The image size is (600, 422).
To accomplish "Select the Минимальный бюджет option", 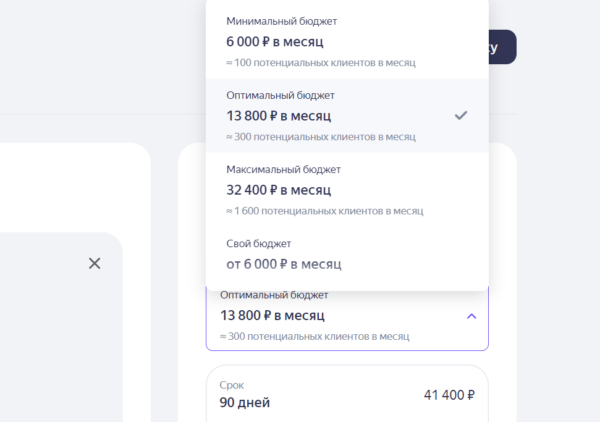I will click(347, 41).
